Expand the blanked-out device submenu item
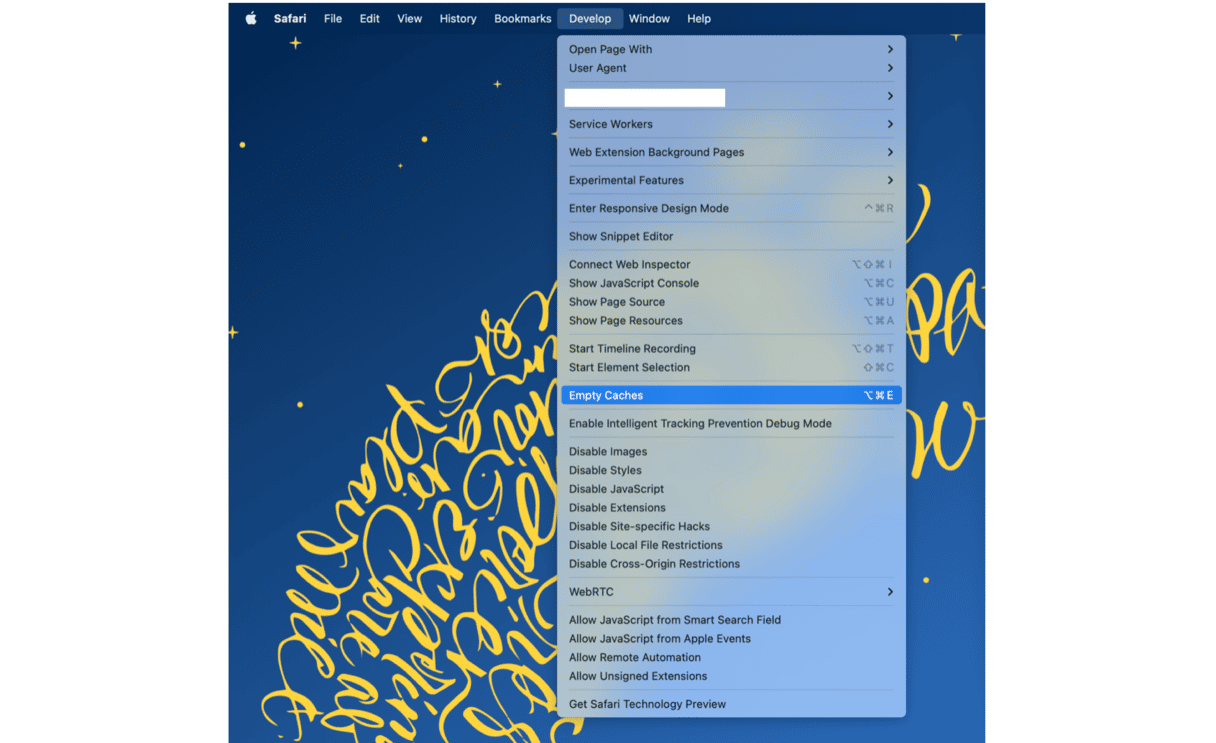Image resolution: width=1216 pixels, height=743 pixels. click(731, 96)
